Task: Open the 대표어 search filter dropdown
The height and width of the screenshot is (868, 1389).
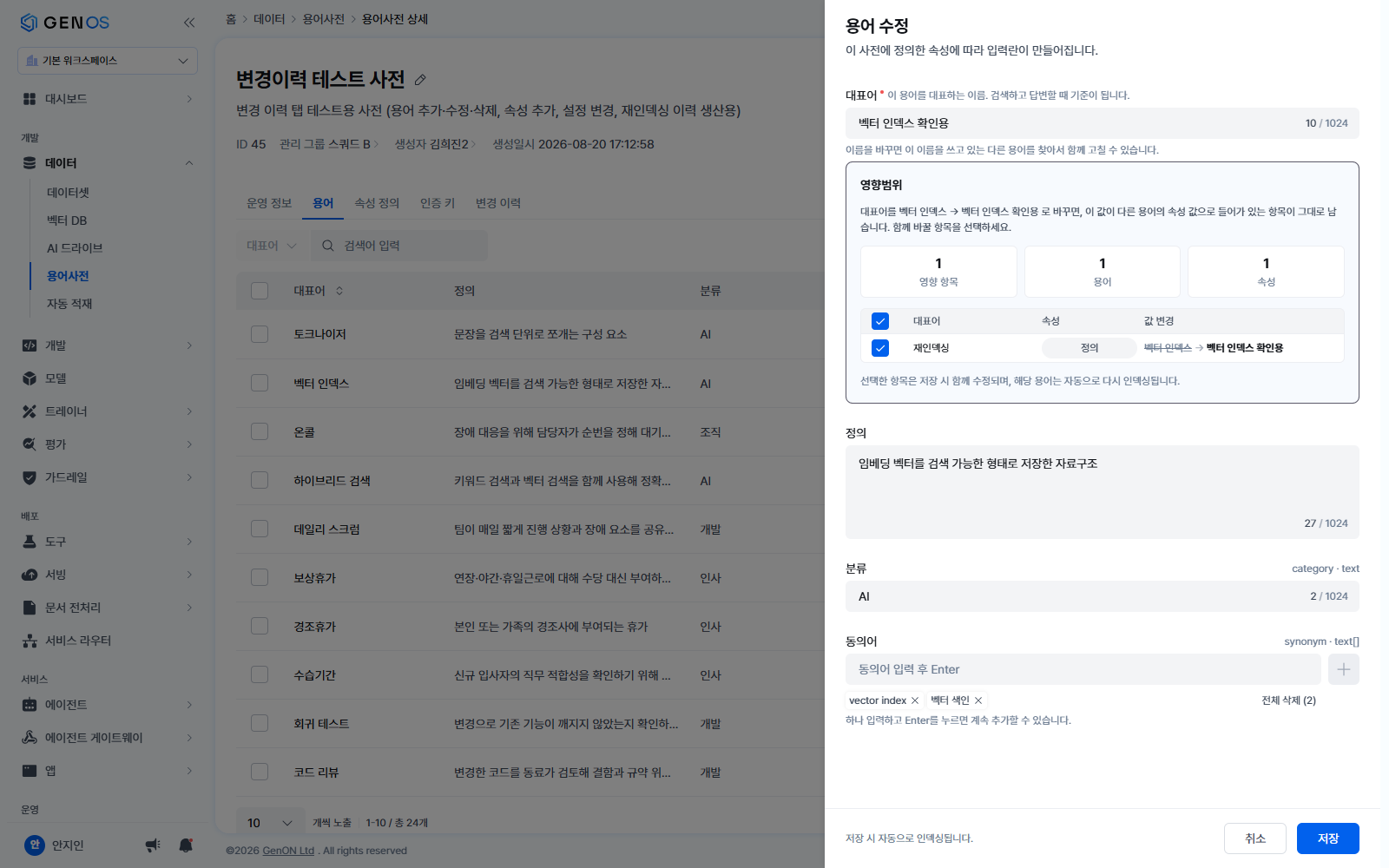Action: pyautogui.click(x=271, y=246)
